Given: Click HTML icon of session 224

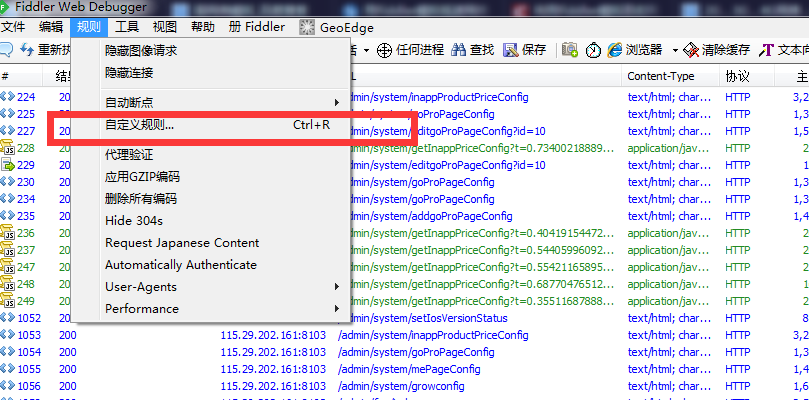Looking at the screenshot, I should coord(7,97).
